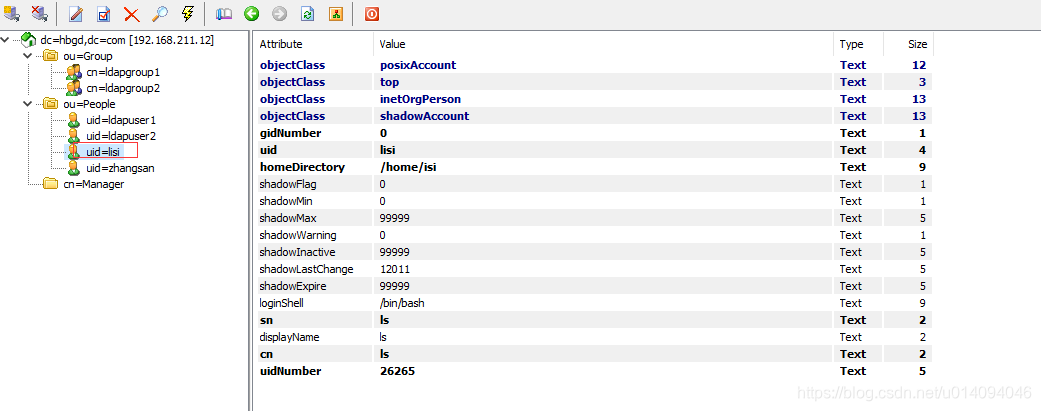Select the displayName attribute
The width and height of the screenshot is (1041, 411).
pyautogui.click(x=289, y=337)
